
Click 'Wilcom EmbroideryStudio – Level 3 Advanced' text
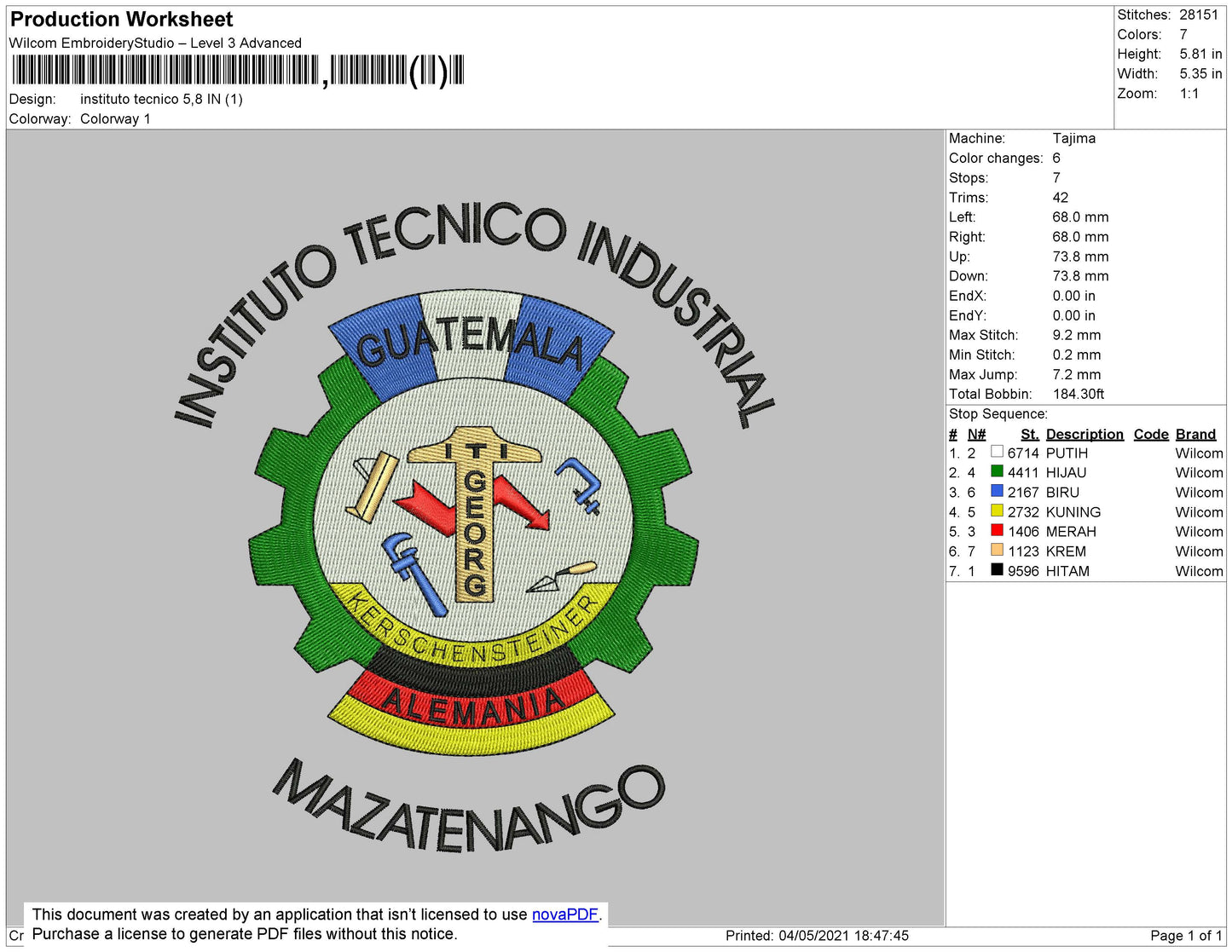click(x=155, y=43)
